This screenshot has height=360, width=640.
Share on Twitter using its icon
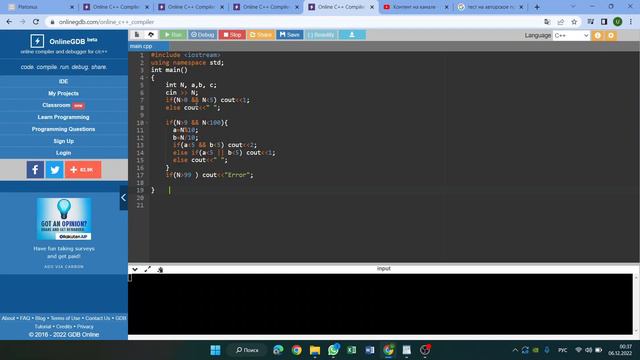coord(55,169)
